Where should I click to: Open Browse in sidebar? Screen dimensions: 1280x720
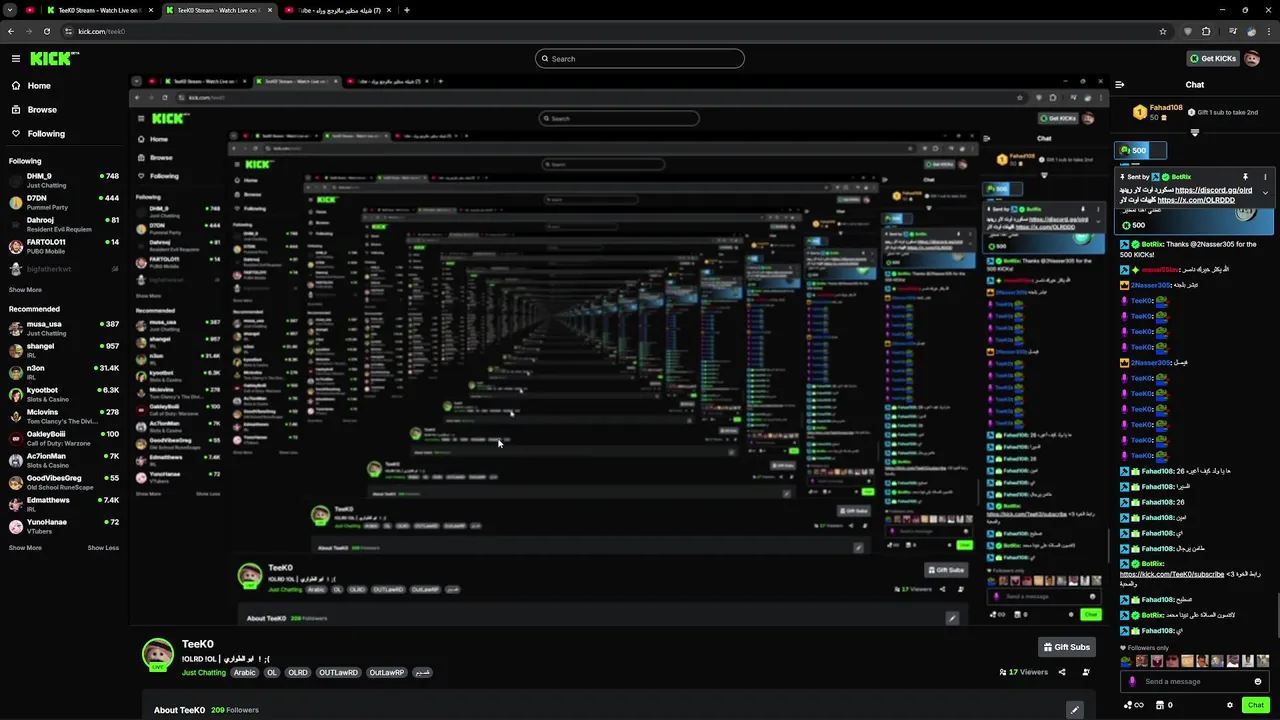42,109
